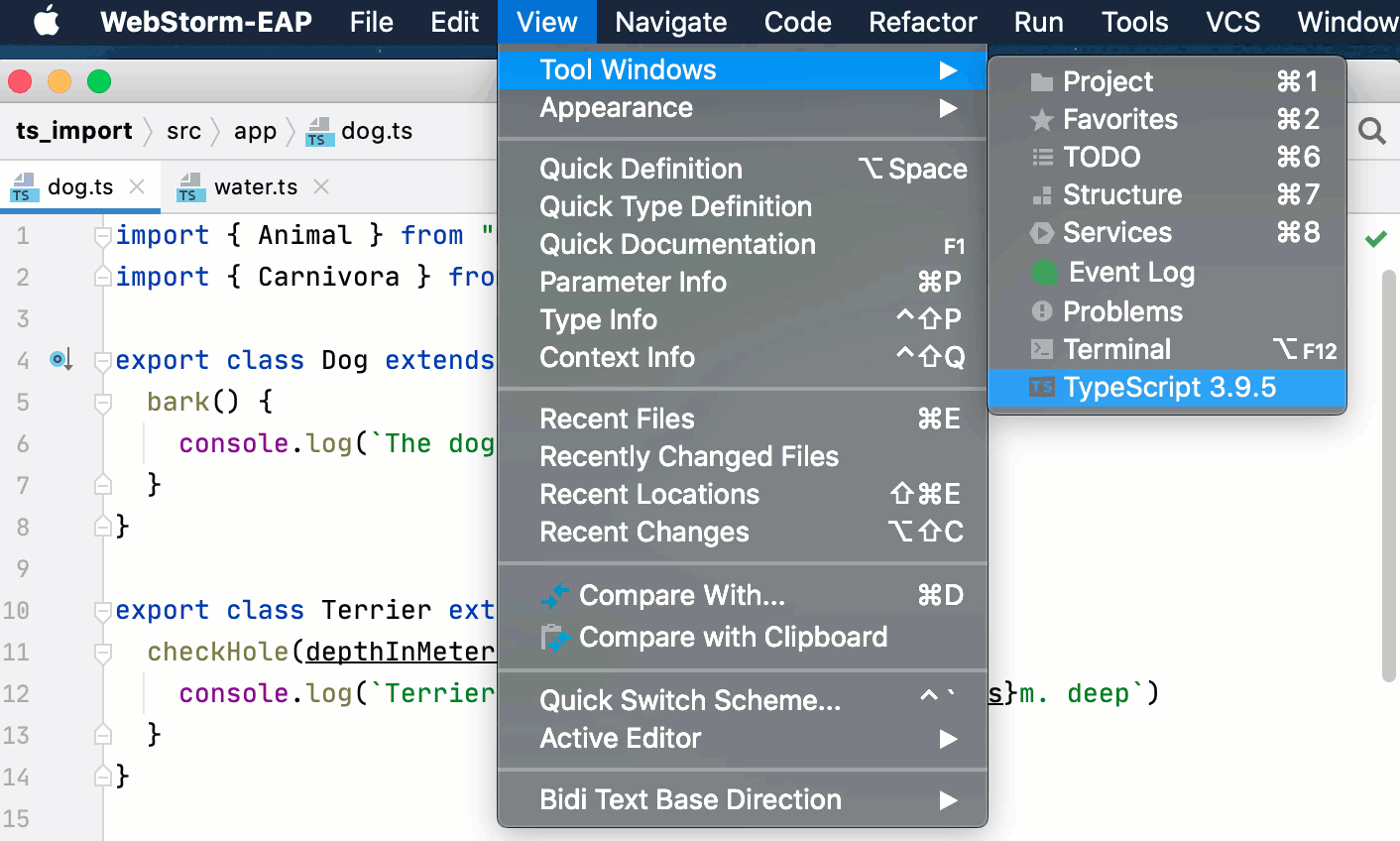Collapse the import block on line 1
Image resolution: width=1400 pixels, height=841 pixels.
(x=102, y=236)
